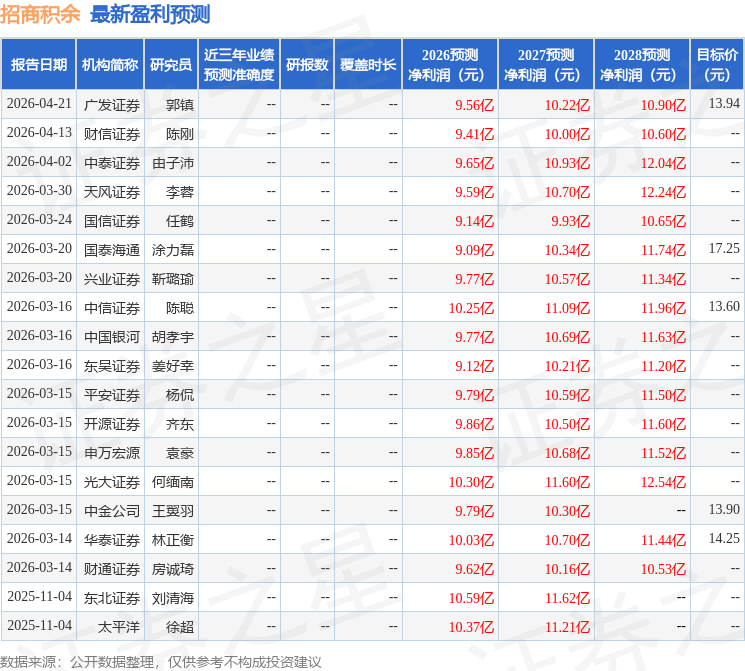This screenshot has height=671, width=745.
Task: Click the 中信证券 institution cell
Action: click(112, 308)
